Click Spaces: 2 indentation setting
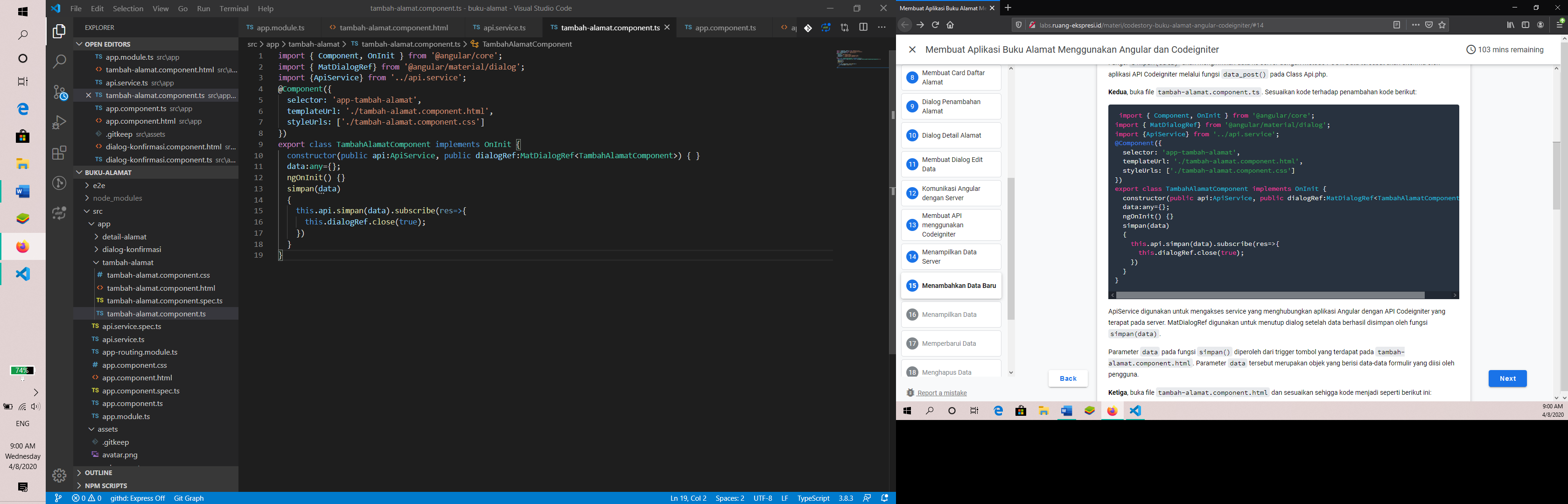 [730, 498]
